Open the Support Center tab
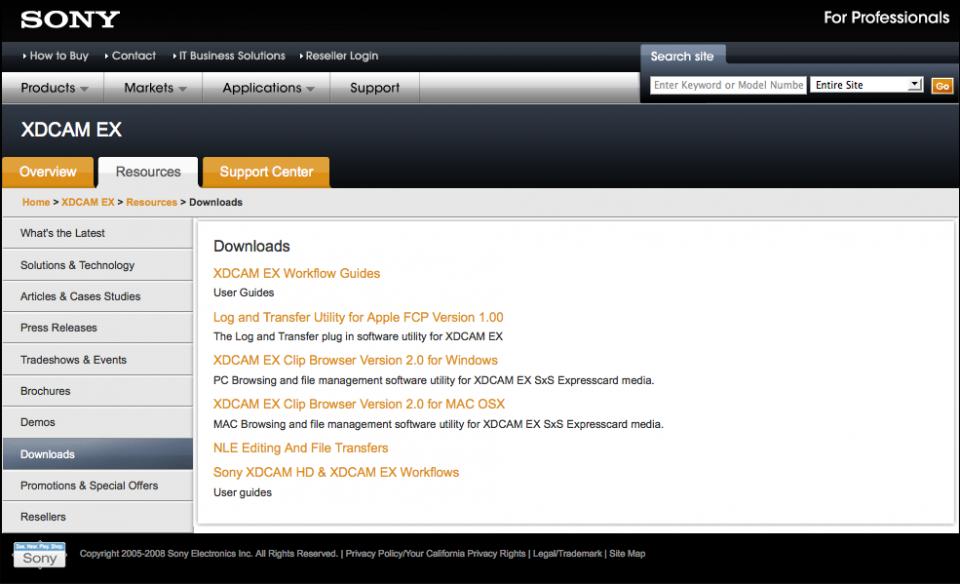960x584 pixels. (x=266, y=172)
